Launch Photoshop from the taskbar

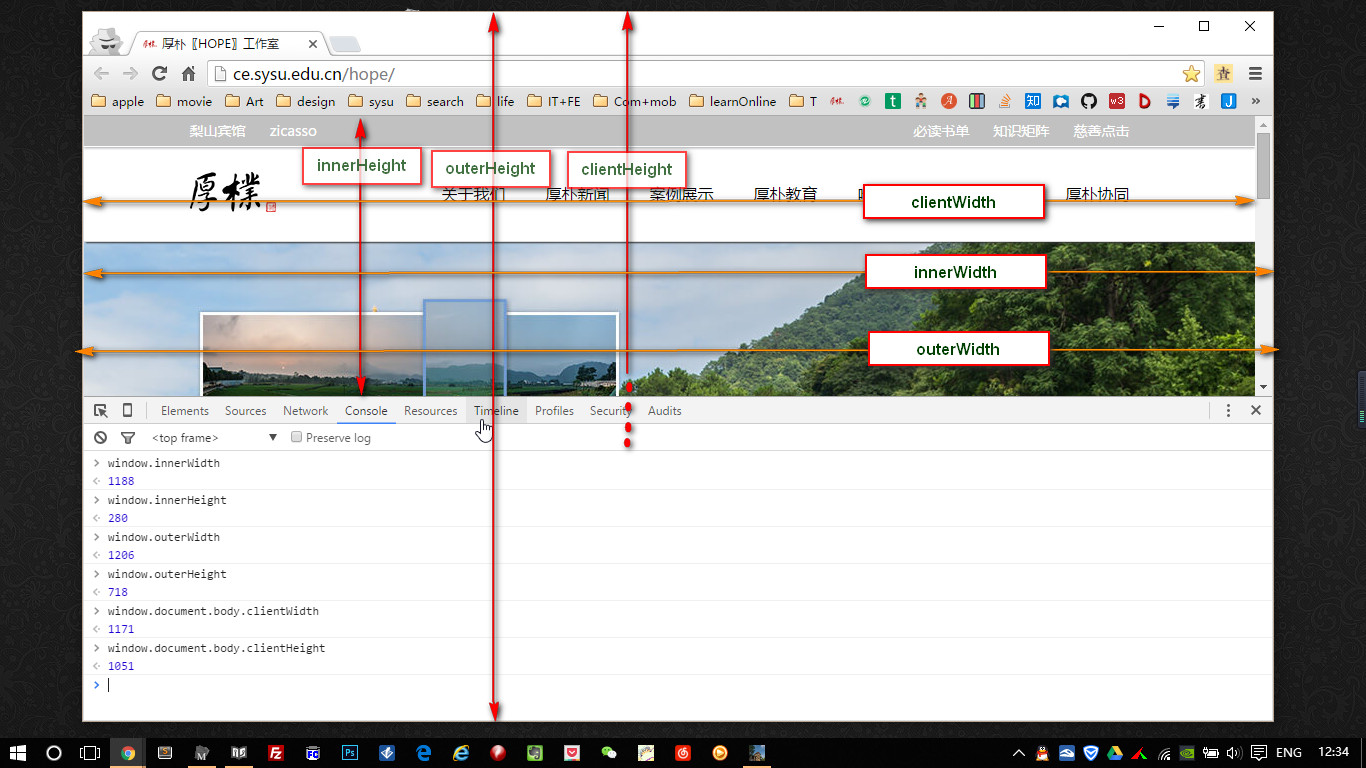click(x=350, y=753)
